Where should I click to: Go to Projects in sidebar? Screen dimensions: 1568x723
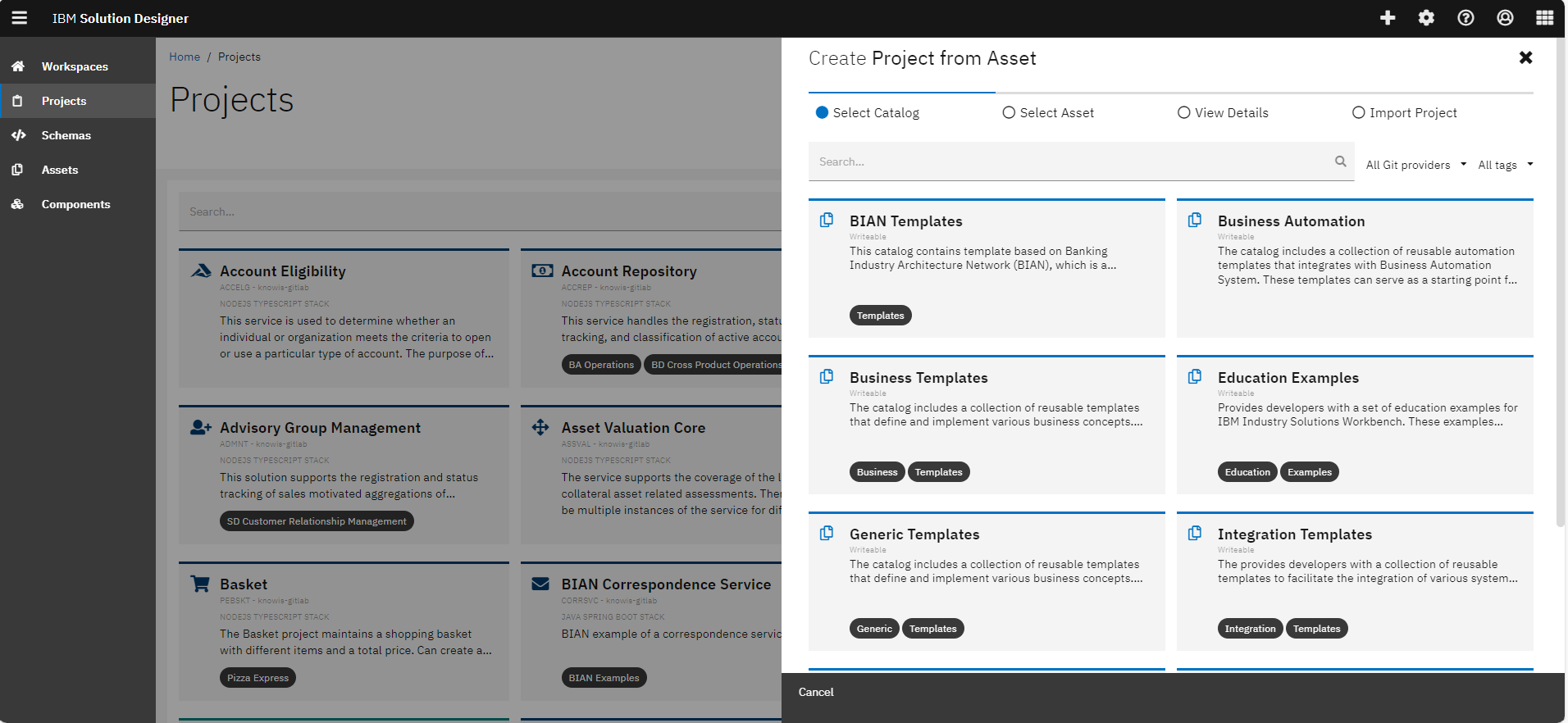click(x=78, y=101)
